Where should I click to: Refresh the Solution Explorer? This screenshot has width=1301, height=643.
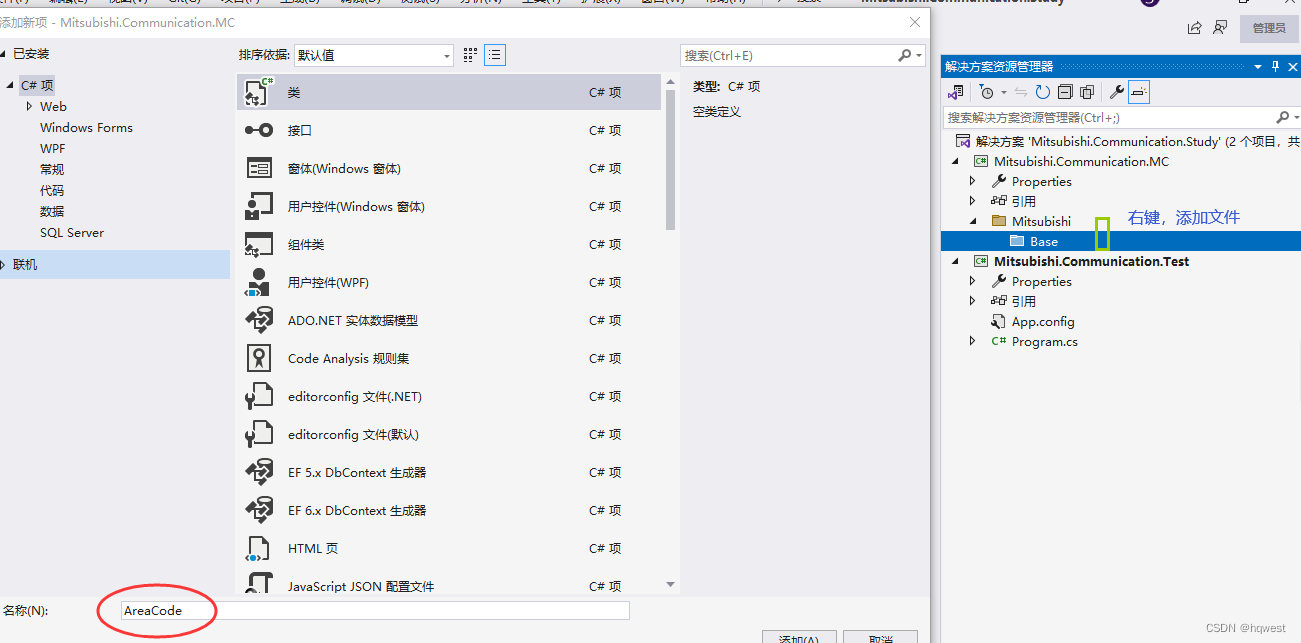pyautogui.click(x=1042, y=92)
